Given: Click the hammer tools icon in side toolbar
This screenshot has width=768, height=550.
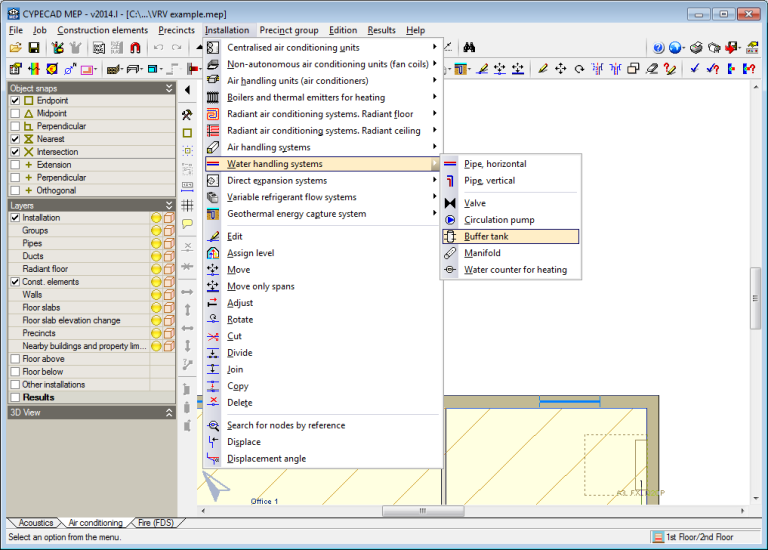Looking at the screenshot, I should (187, 115).
